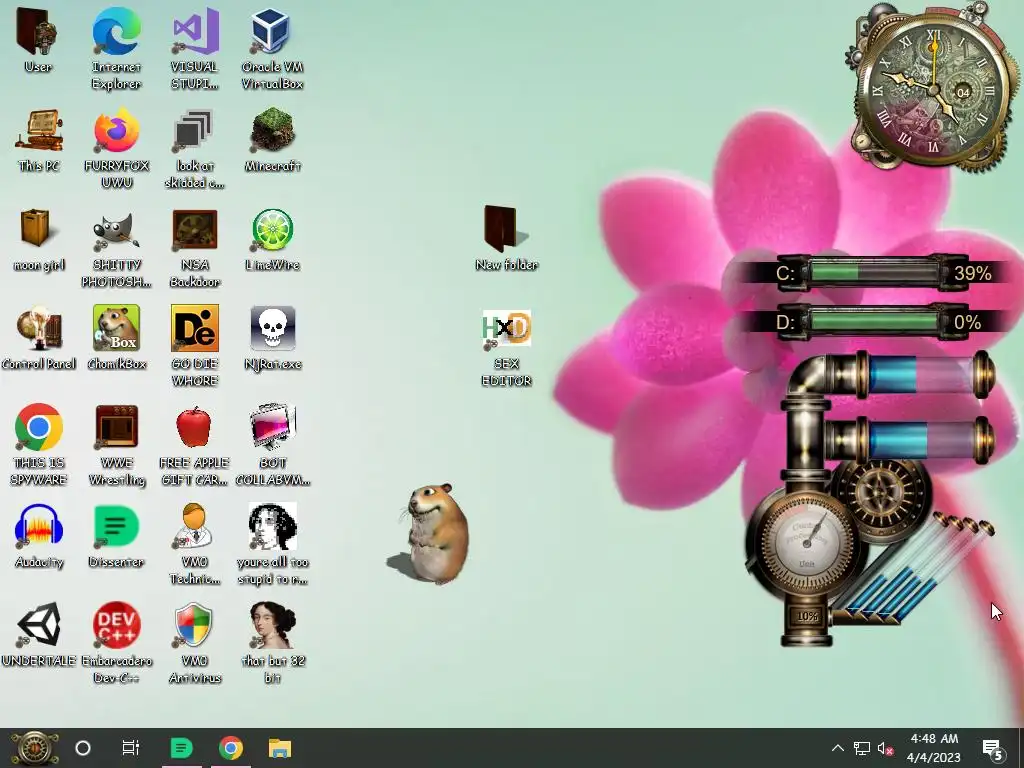
Task: Open the network status tray icon
Action: pyautogui.click(x=861, y=748)
